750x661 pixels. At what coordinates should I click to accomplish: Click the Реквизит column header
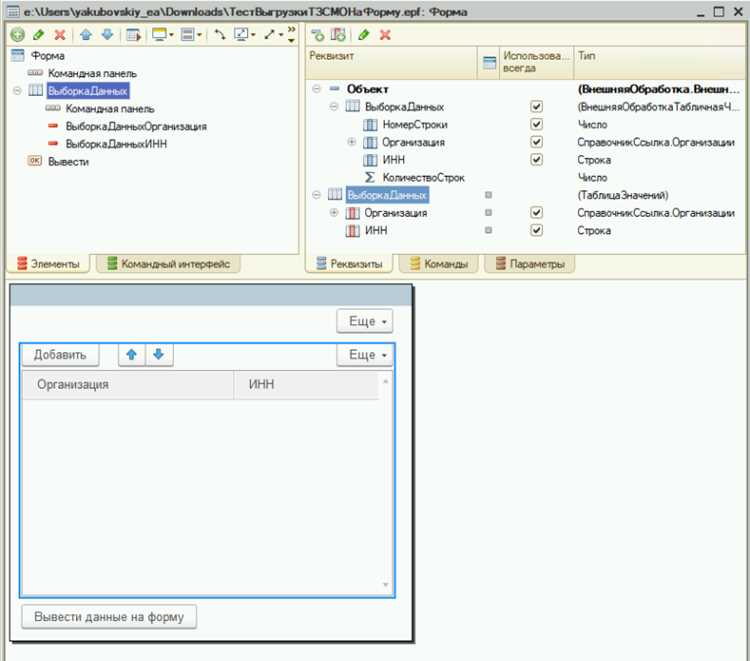(391, 63)
